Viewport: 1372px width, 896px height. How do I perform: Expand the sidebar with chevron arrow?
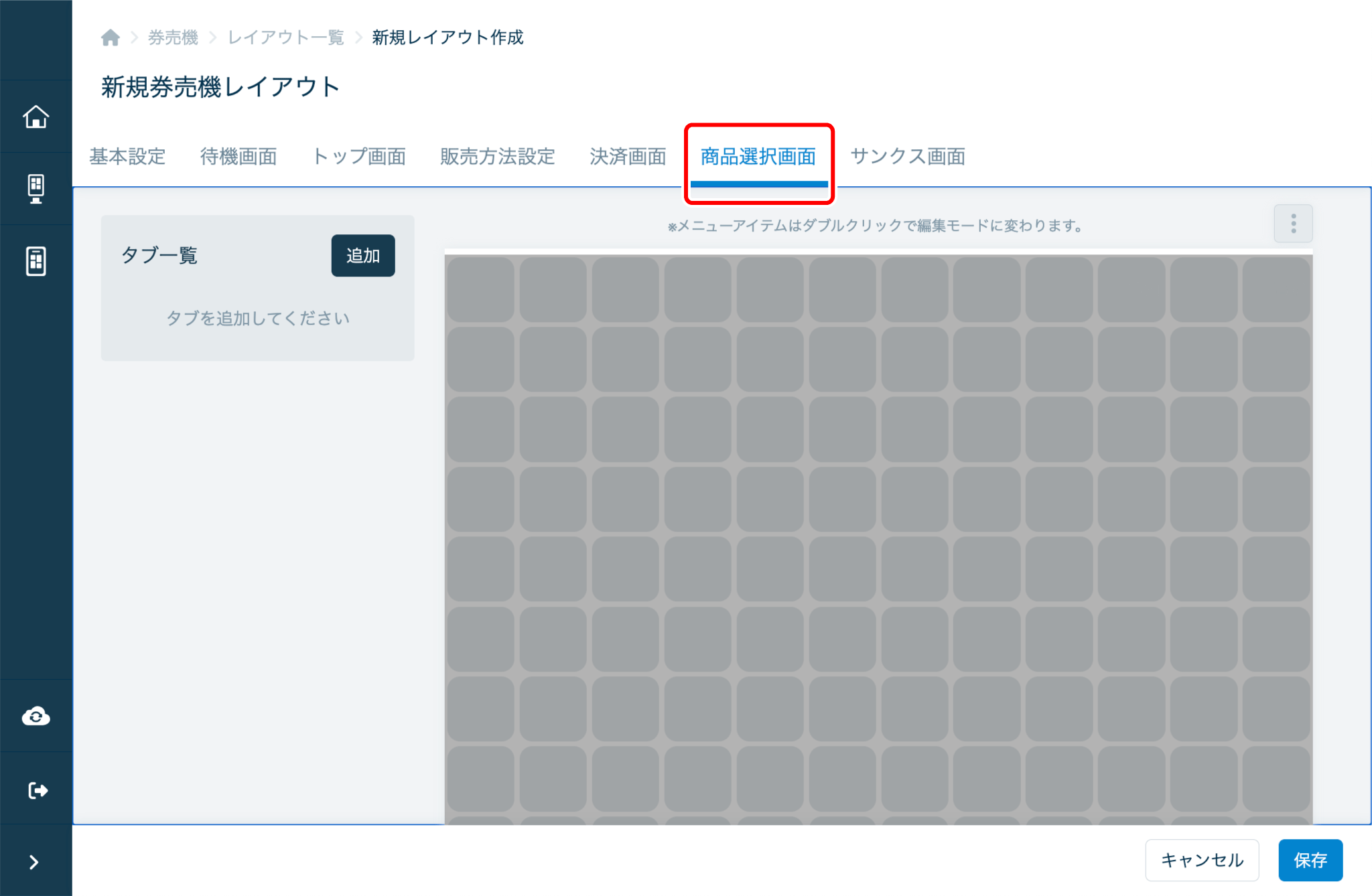coord(34,862)
